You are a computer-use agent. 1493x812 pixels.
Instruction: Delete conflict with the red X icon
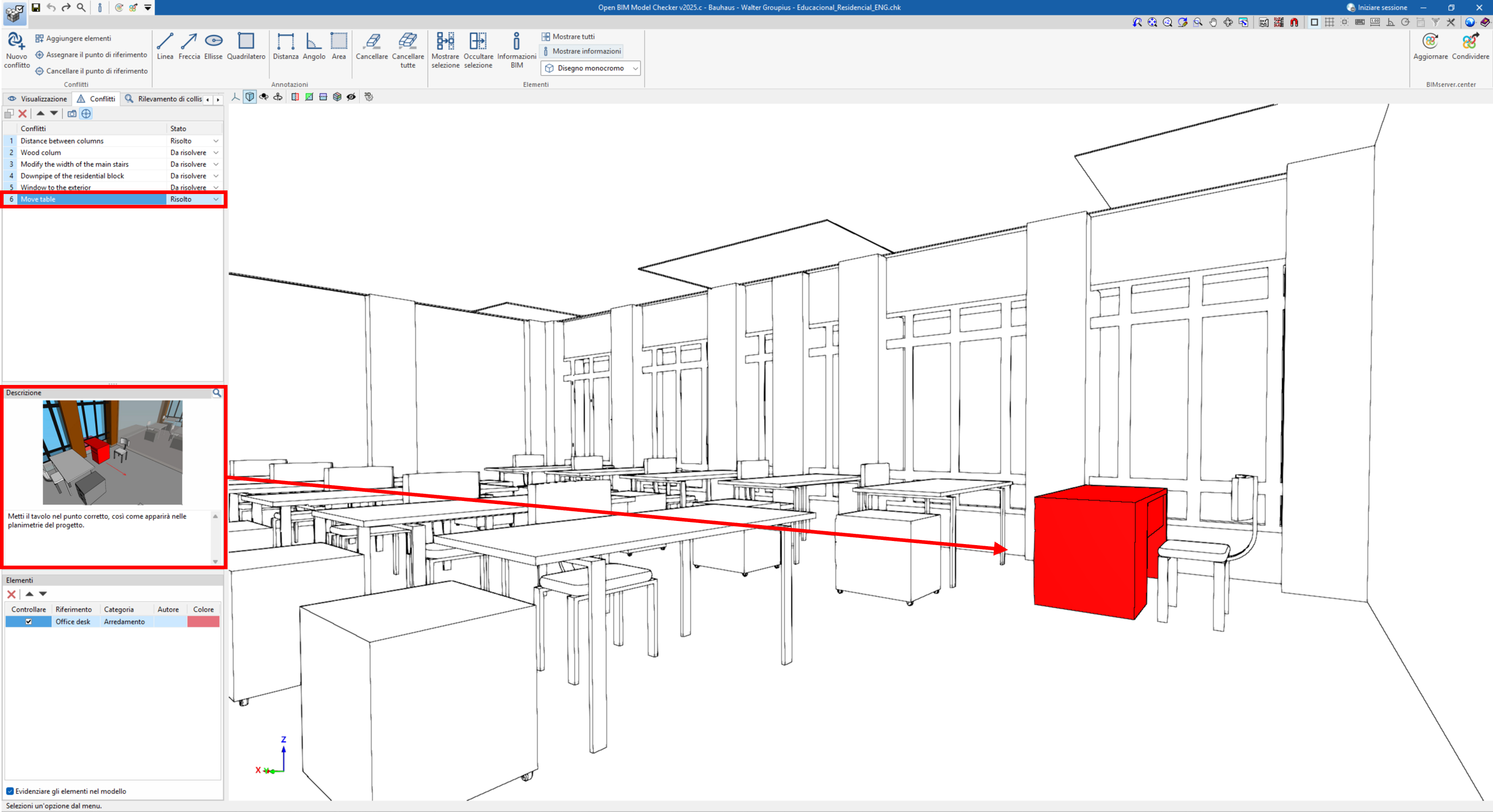(23, 113)
